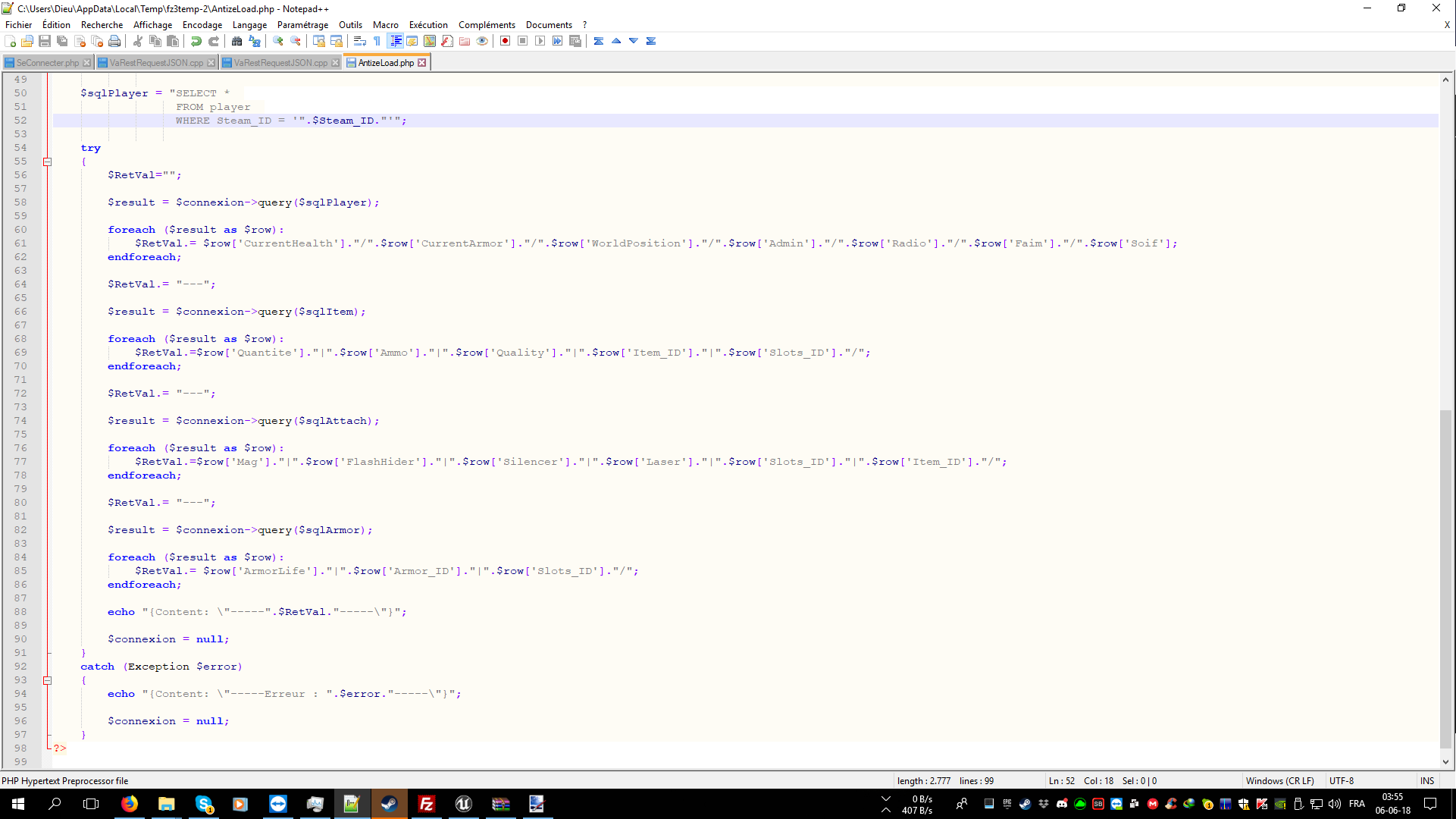Open Find dialog via the binoculars icon
1456x819 pixels.
coord(236,41)
